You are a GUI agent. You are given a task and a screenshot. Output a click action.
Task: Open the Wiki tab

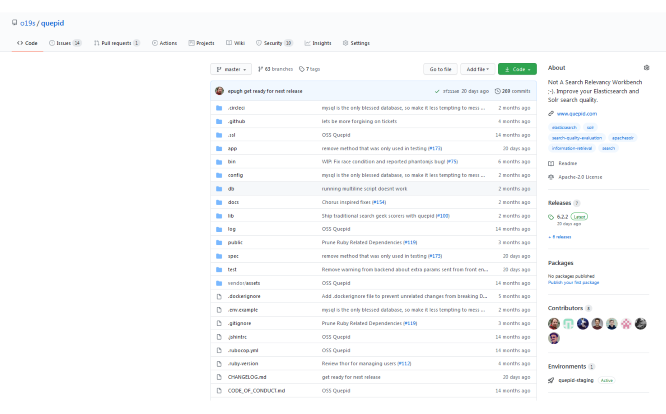pos(235,43)
